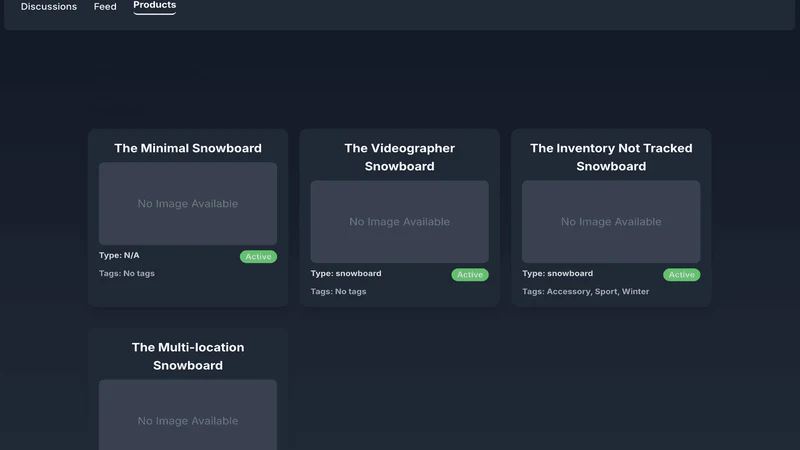Click the Minimal Snowboard image placeholder

click(x=188, y=204)
